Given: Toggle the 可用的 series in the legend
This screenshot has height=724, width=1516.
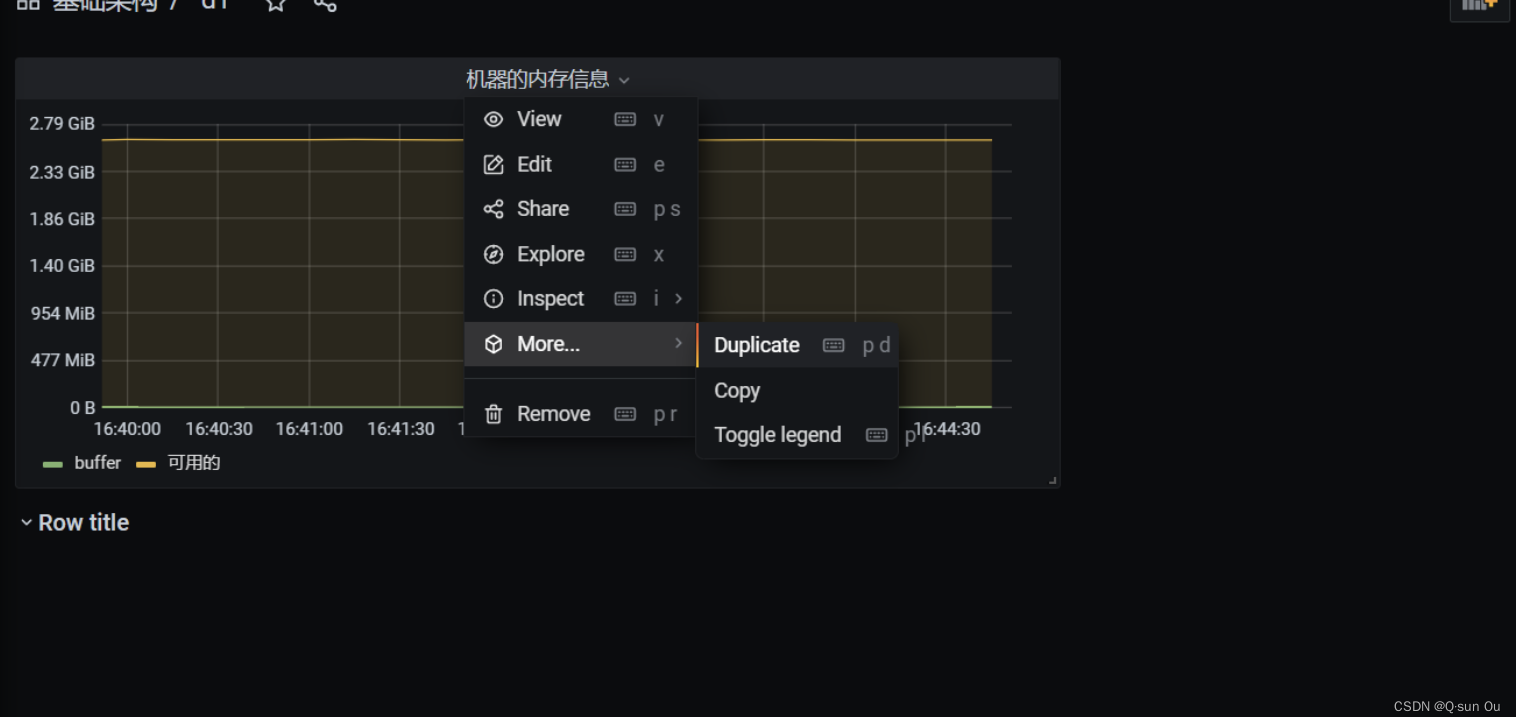Looking at the screenshot, I should coord(194,462).
